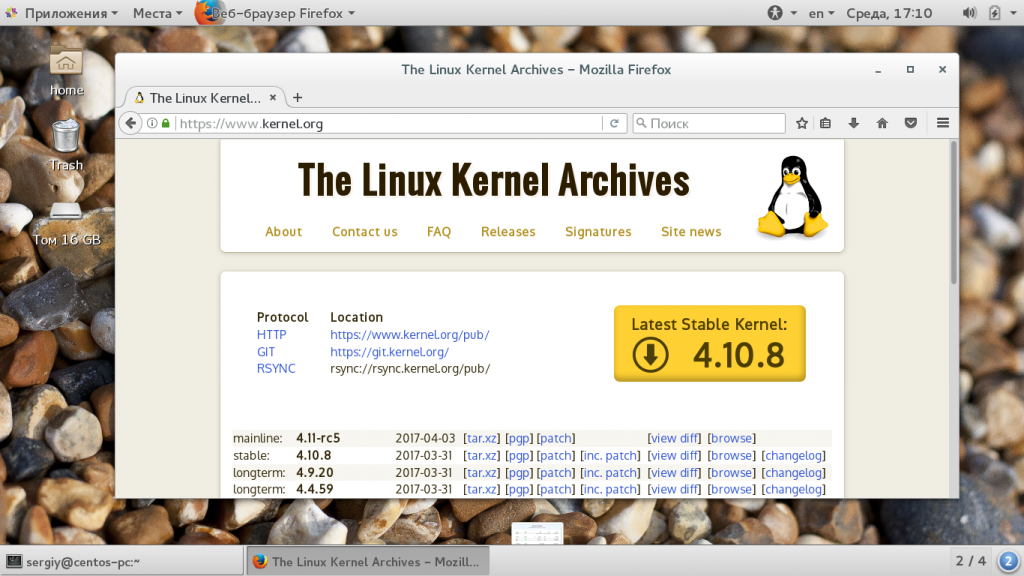Click the RSYNC protocol link

[276, 368]
